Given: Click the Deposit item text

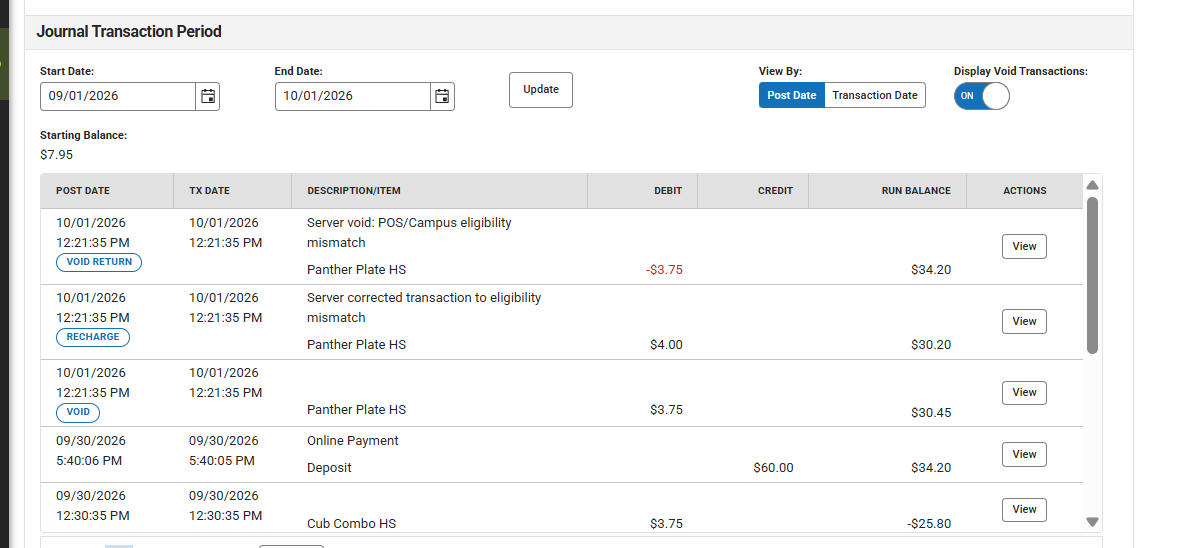Looking at the screenshot, I should click(x=329, y=468).
